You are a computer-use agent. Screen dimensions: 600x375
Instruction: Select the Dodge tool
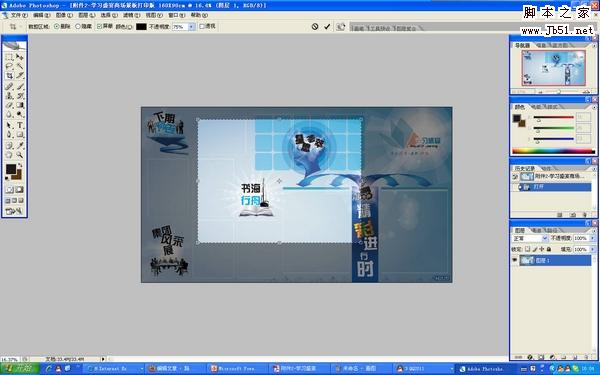(x=20, y=114)
